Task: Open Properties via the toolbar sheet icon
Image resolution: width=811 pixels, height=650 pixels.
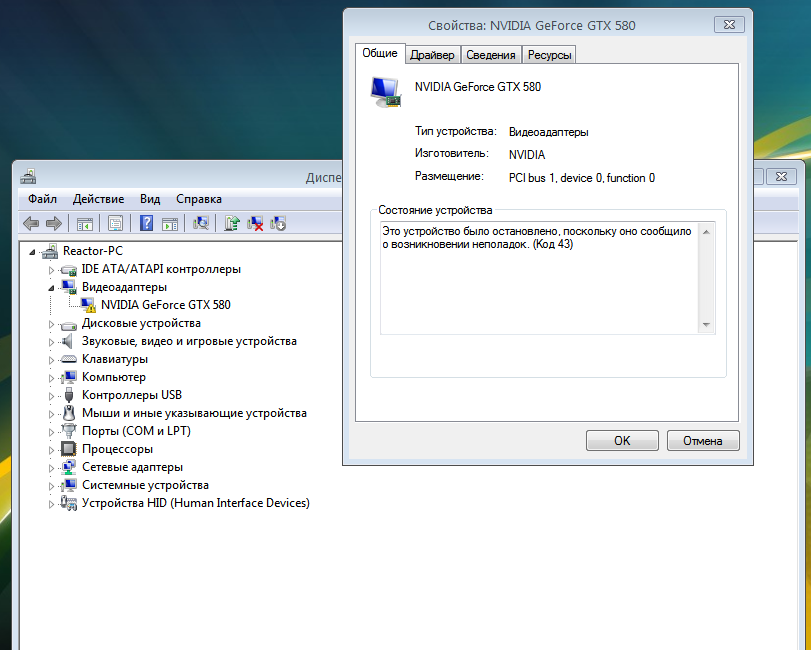Action: [115, 223]
